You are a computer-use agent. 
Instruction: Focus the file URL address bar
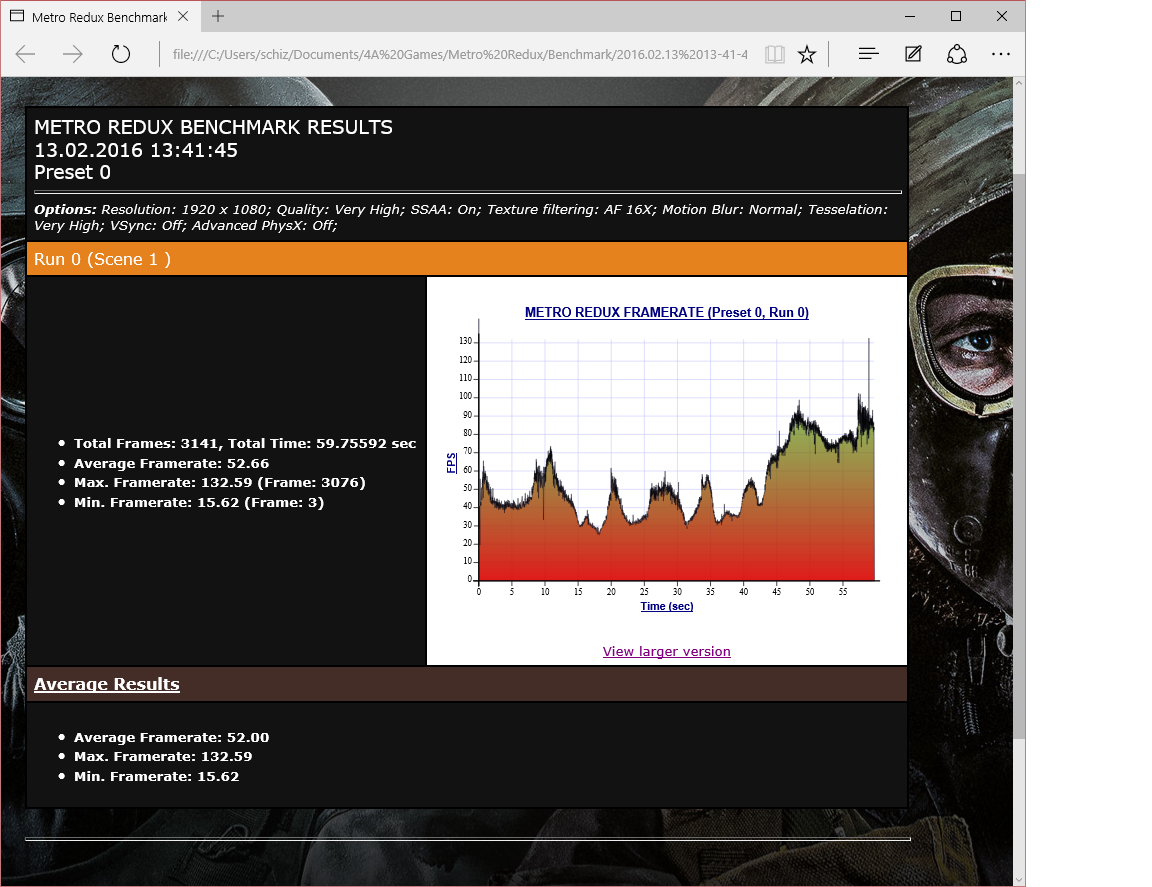(460, 54)
